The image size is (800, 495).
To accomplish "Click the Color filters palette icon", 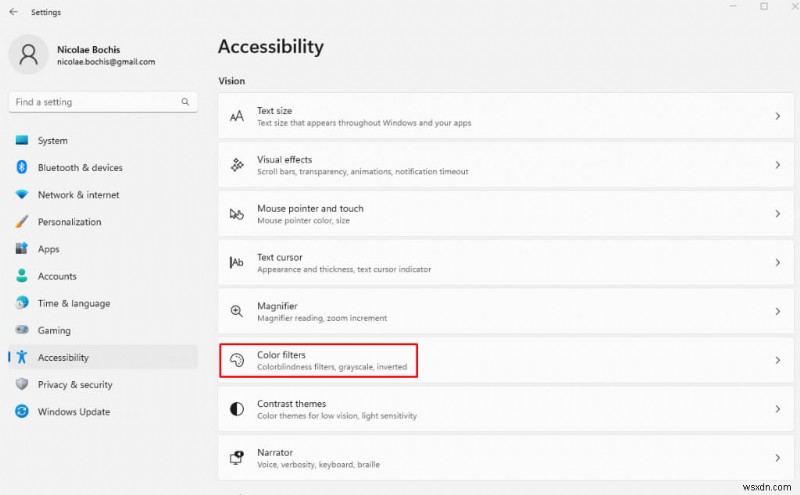I will [x=237, y=360].
